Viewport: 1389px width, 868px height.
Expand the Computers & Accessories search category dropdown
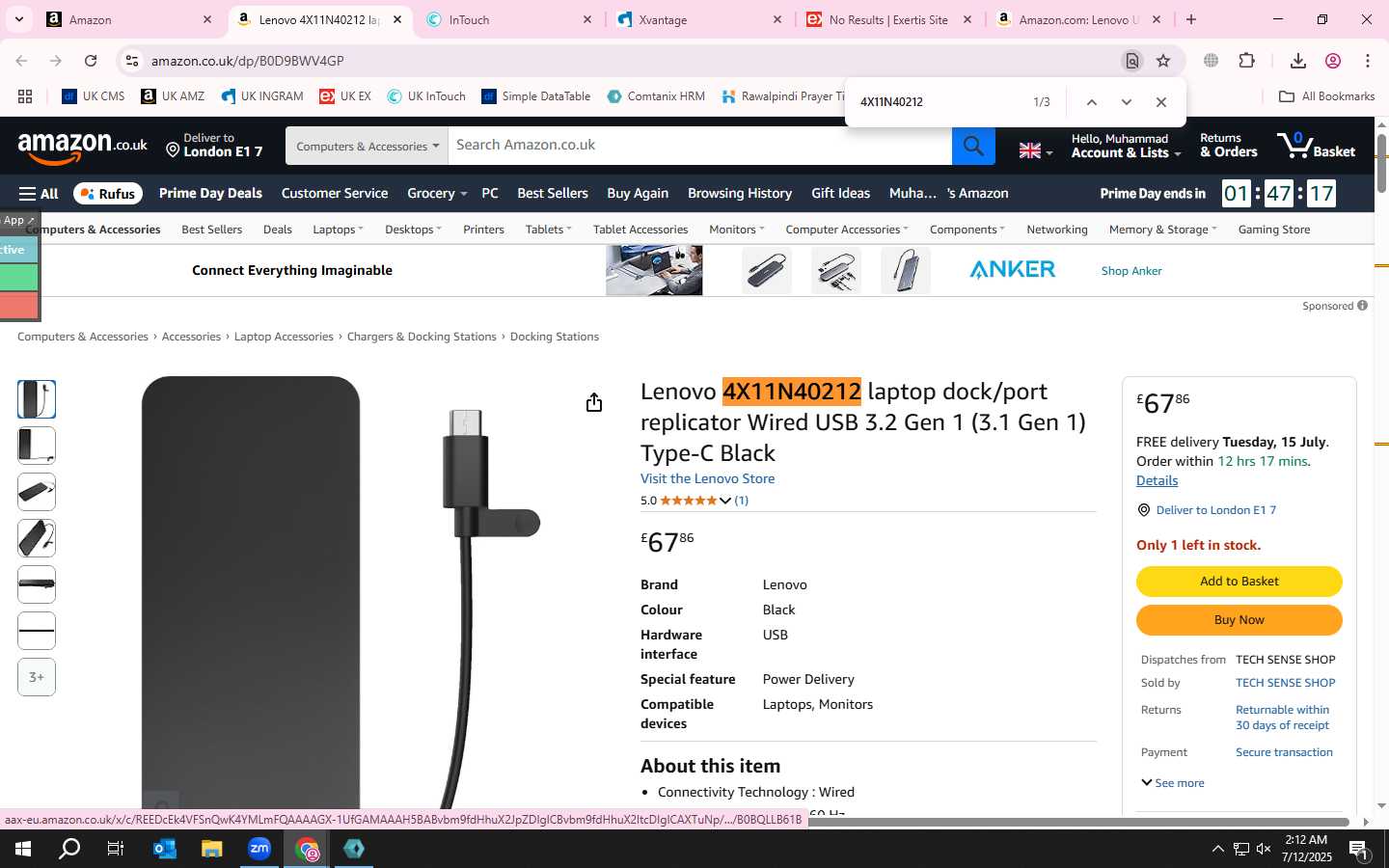click(367, 146)
